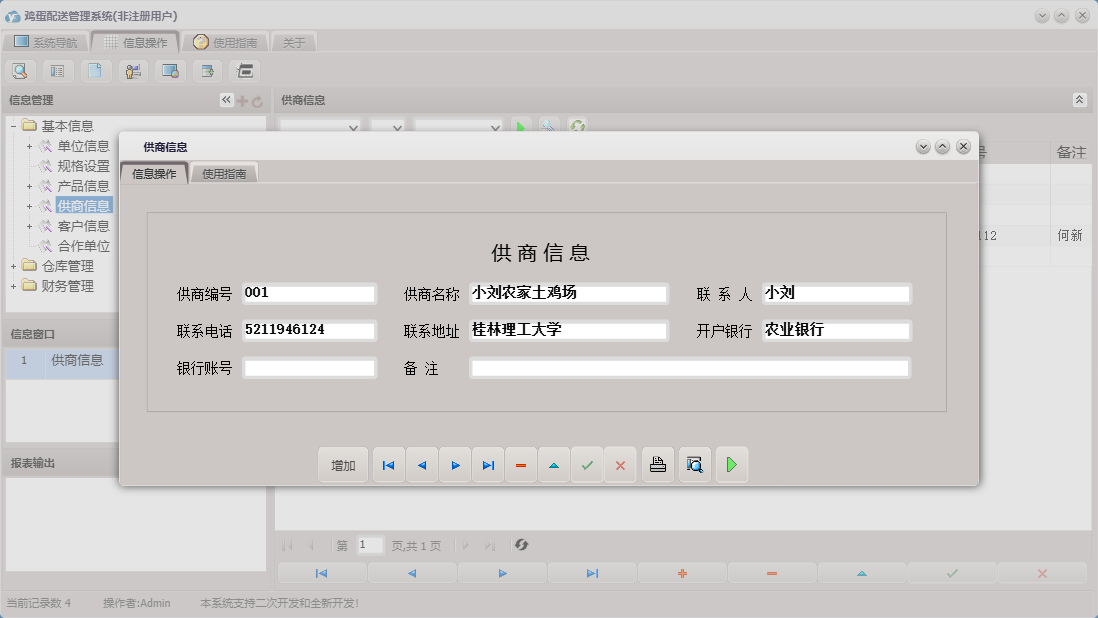Viewport: 1098px width, 618px height.
Task: Select the search/query toolbar icon
Action: pos(20,70)
